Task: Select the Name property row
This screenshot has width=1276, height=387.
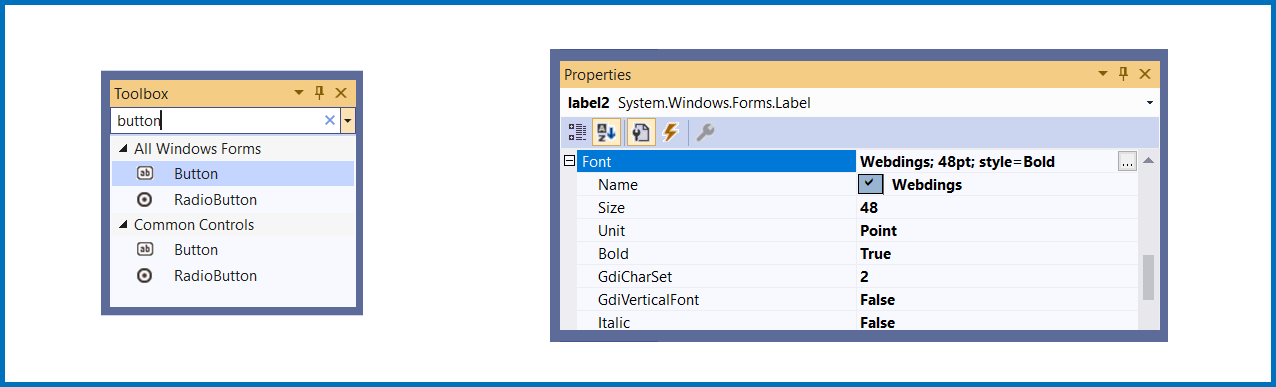Action: (x=857, y=184)
